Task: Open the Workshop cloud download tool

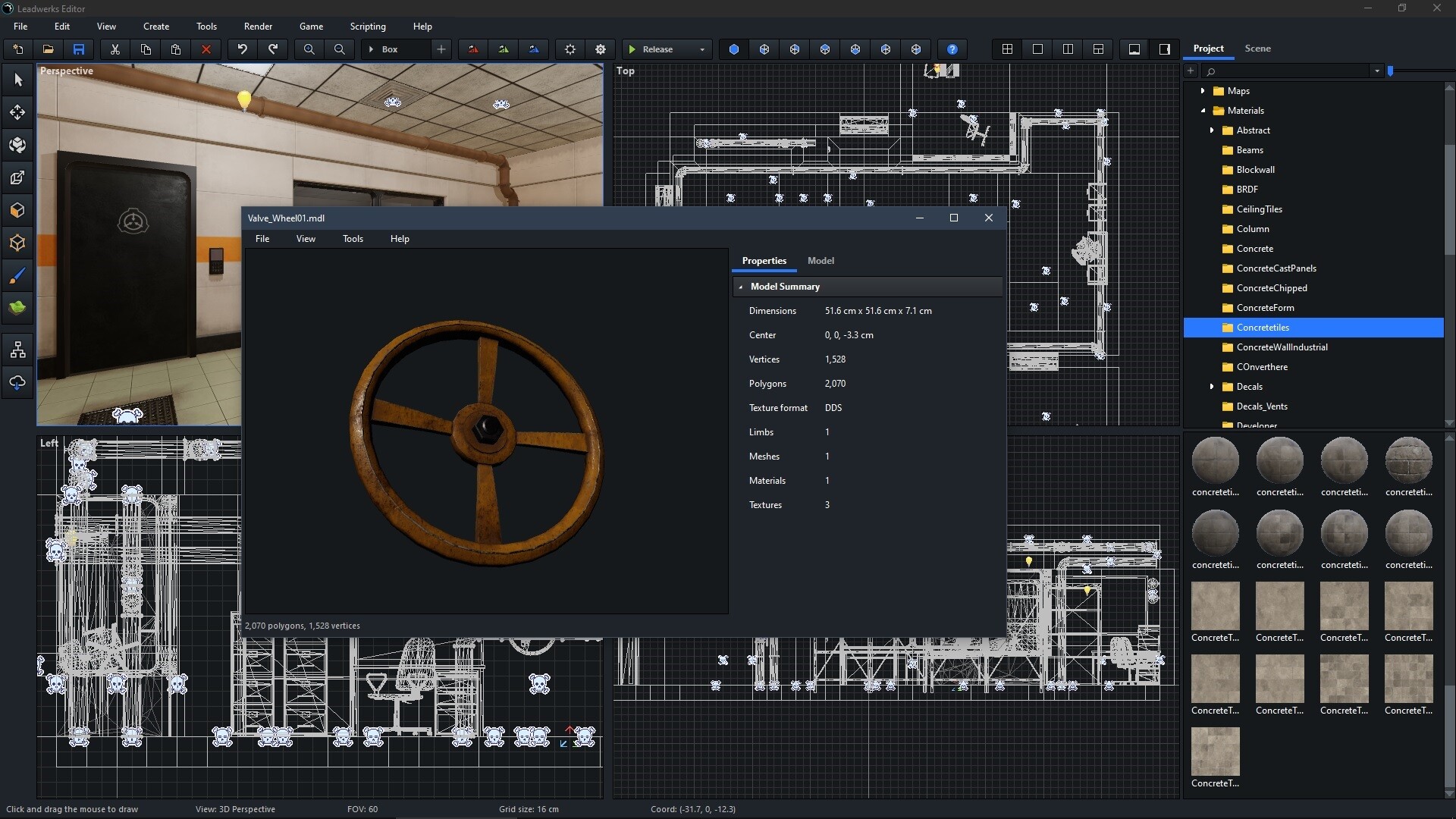Action: (17, 382)
